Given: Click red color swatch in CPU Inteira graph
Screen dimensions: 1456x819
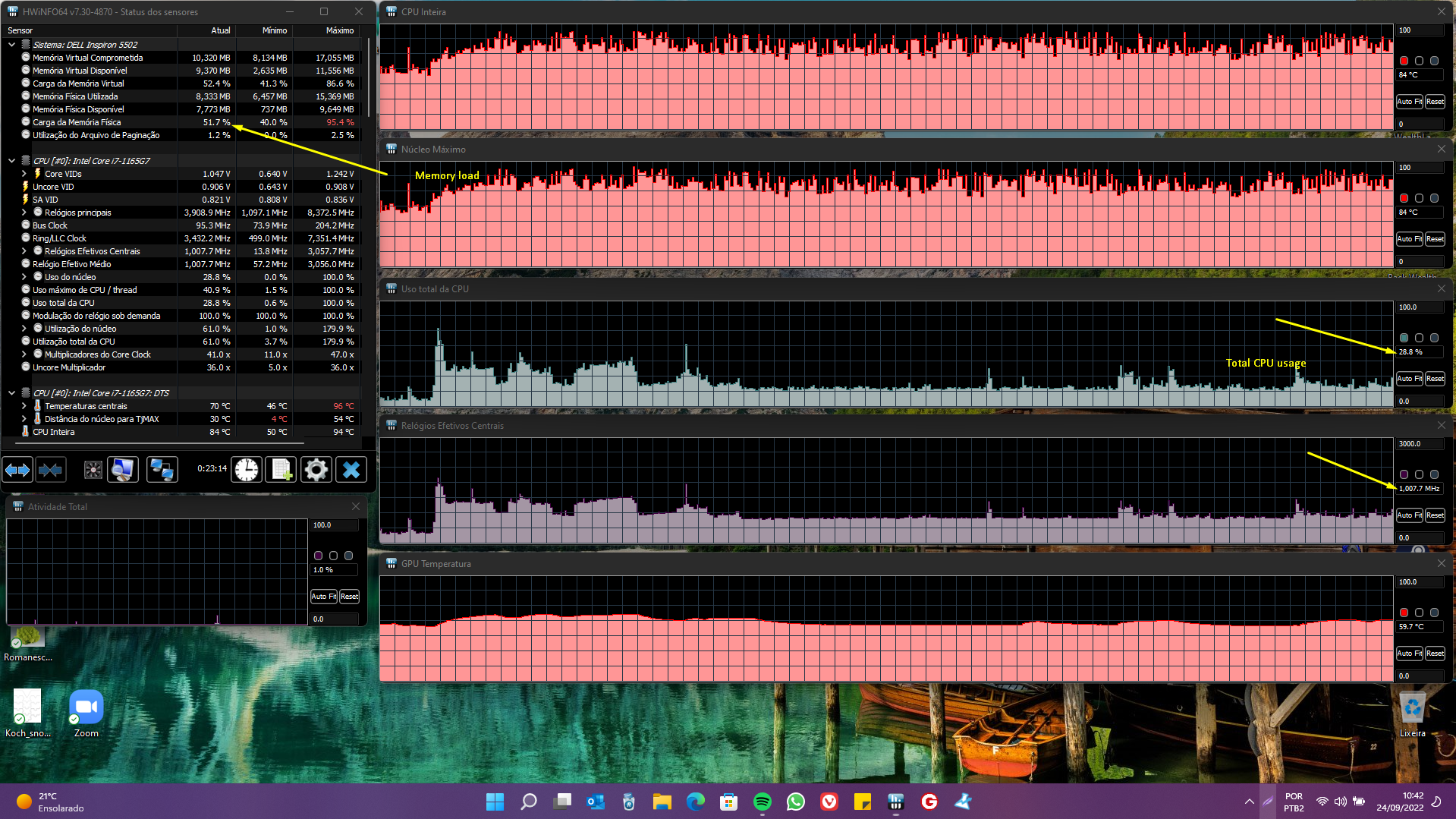Looking at the screenshot, I should tap(1404, 61).
